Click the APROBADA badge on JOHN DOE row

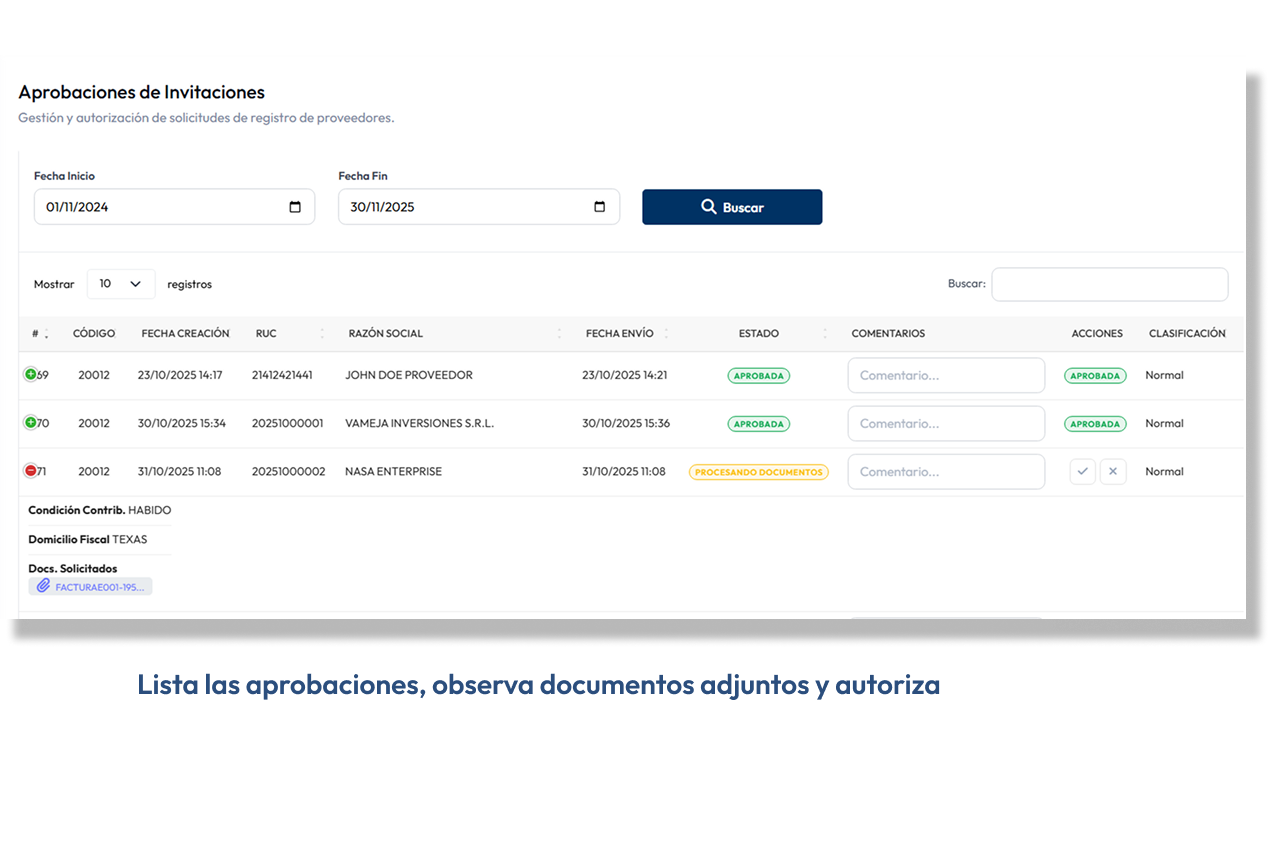click(x=758, y=375)
